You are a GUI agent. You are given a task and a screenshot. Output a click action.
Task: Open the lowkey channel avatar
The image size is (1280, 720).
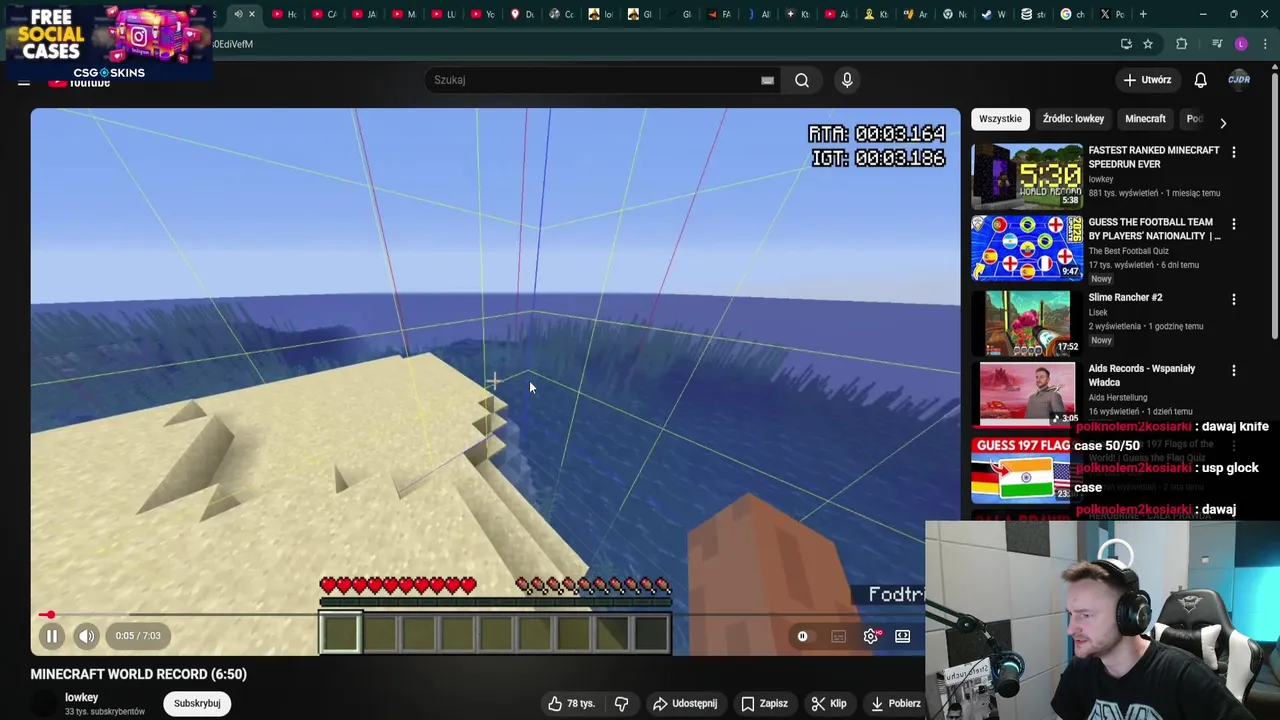[44, 703]
